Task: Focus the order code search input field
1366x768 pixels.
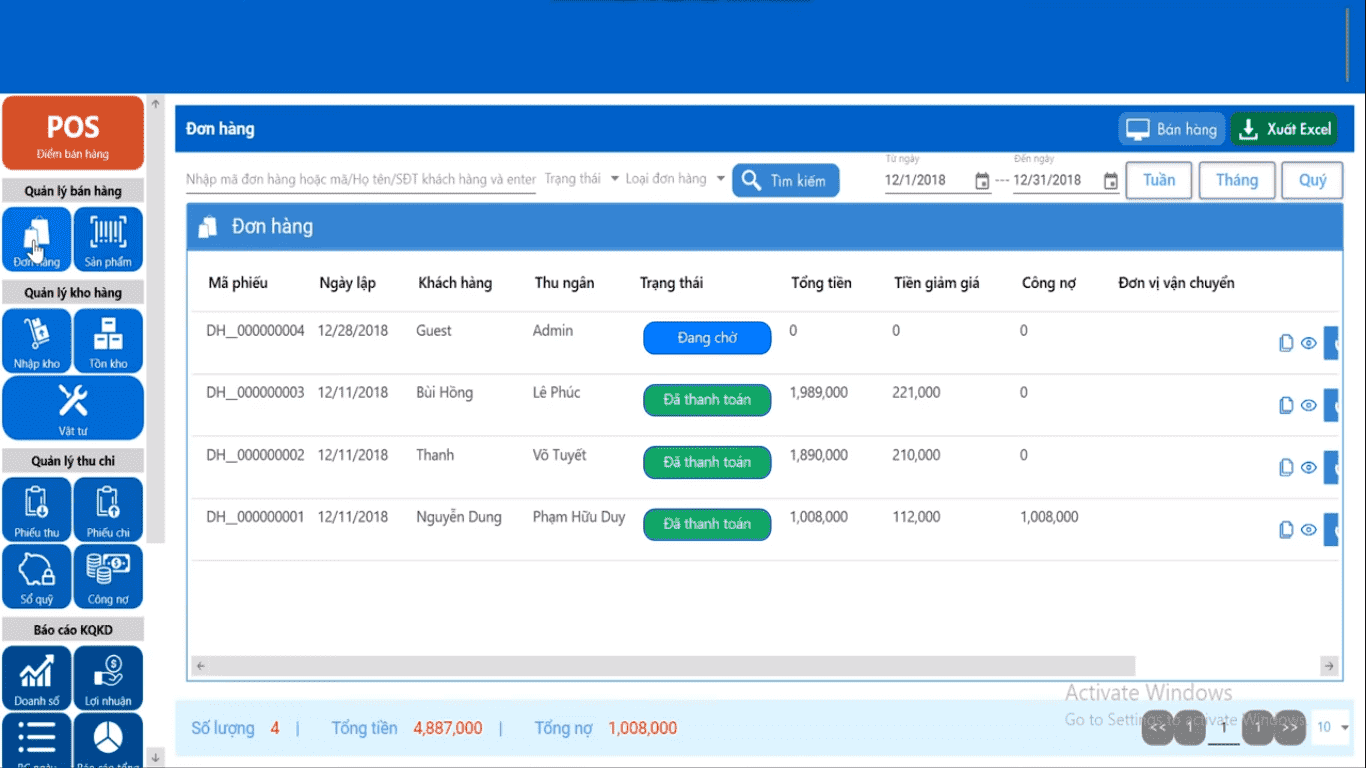Action: pos(361,180)
